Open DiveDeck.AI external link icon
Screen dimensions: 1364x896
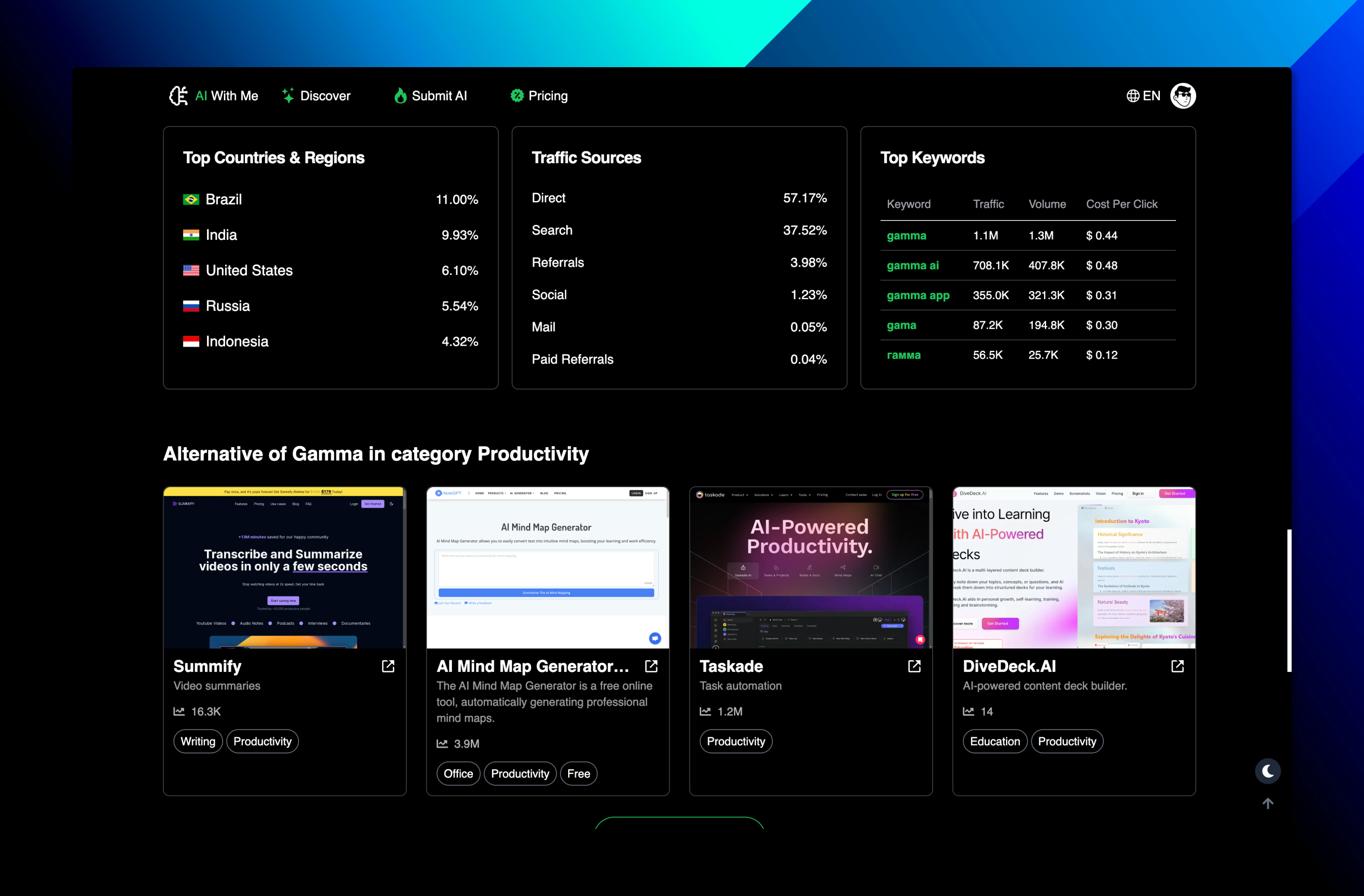click(x=1177, y=666)
